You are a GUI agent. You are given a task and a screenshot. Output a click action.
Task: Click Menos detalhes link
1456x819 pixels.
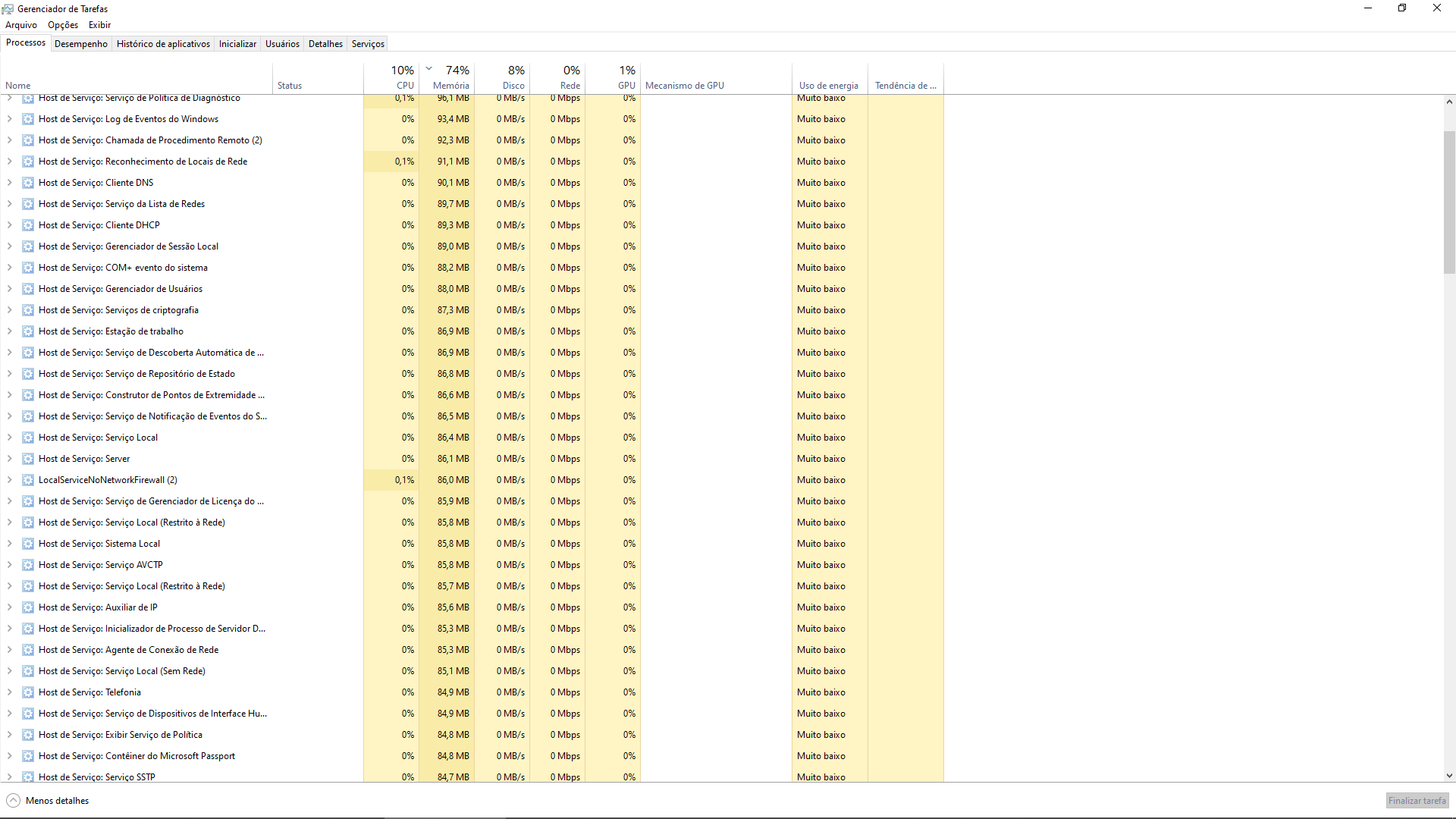click(x=57, y=801)
